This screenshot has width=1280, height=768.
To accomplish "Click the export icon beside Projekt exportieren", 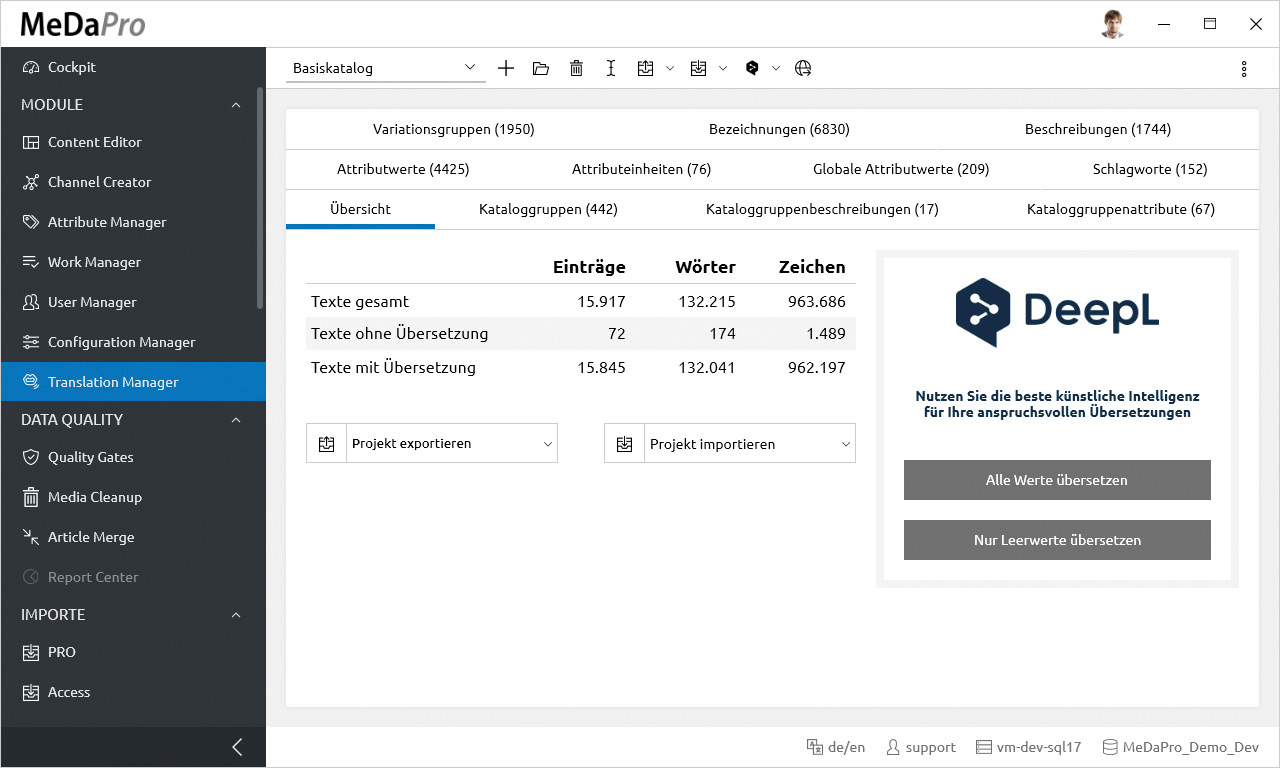I will [x=326, y=443].
